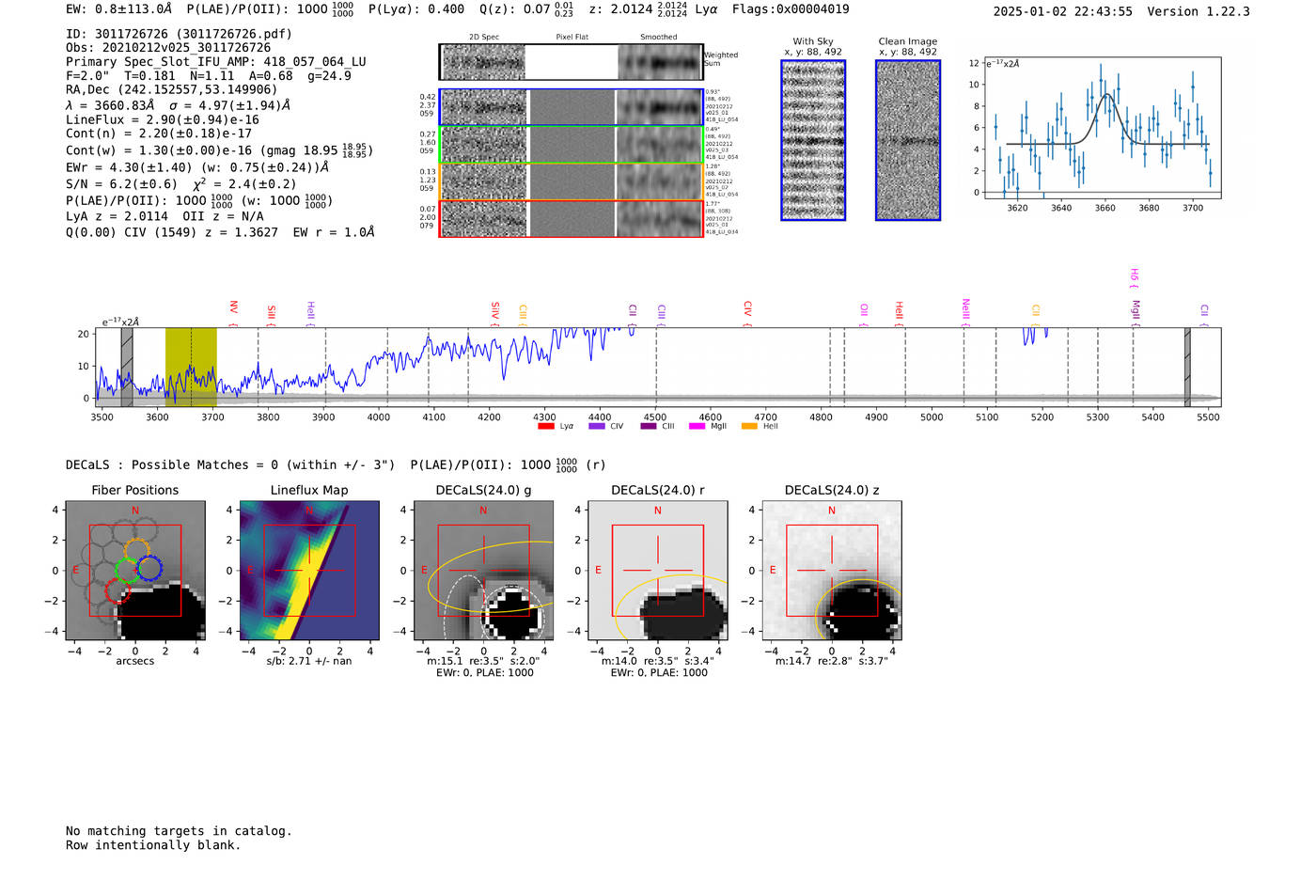
Task: Select the 'ID: 3011726726 (3011726726.pdf)' line
Action: (x=179, y=34)
